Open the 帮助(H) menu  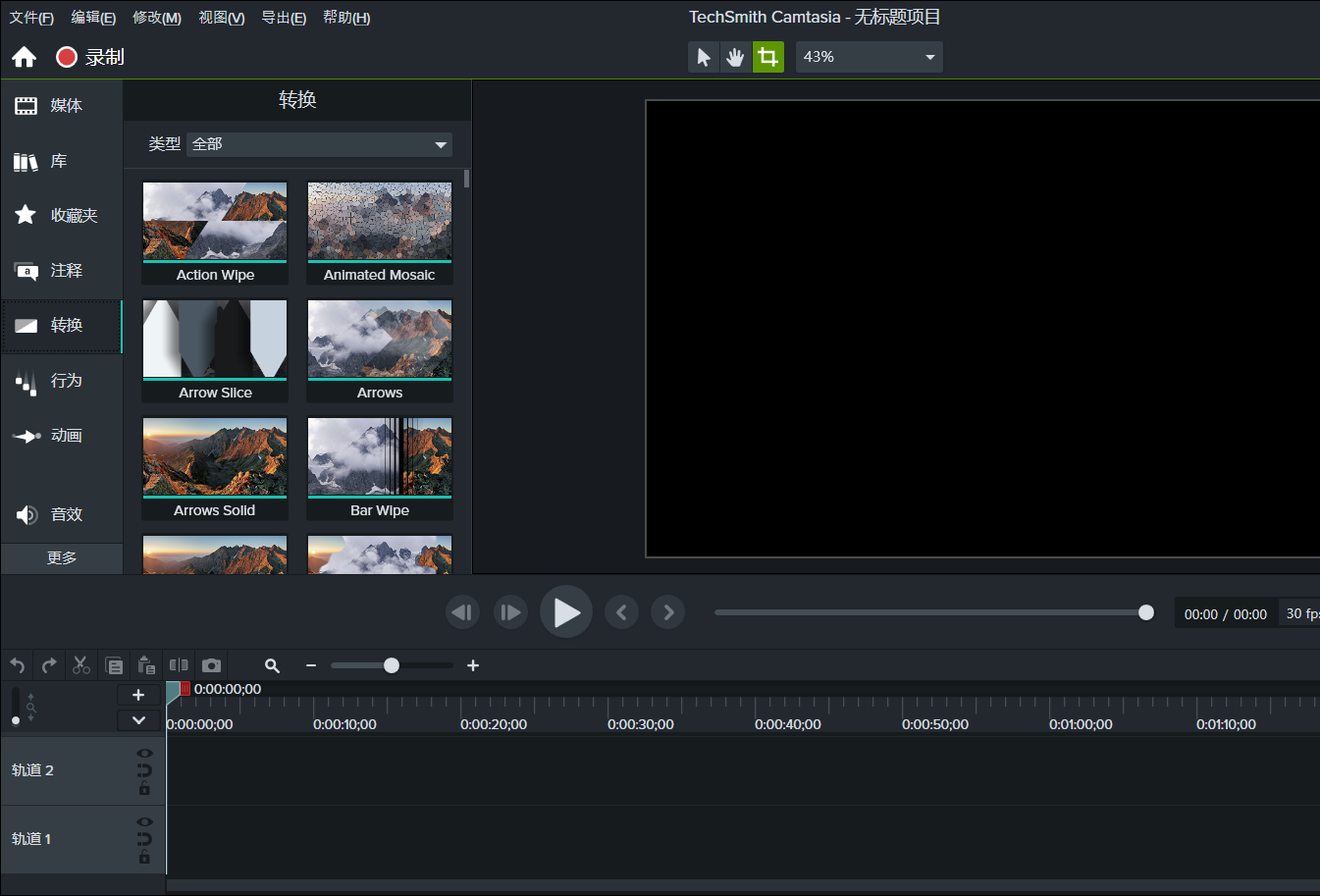point(346,18)
